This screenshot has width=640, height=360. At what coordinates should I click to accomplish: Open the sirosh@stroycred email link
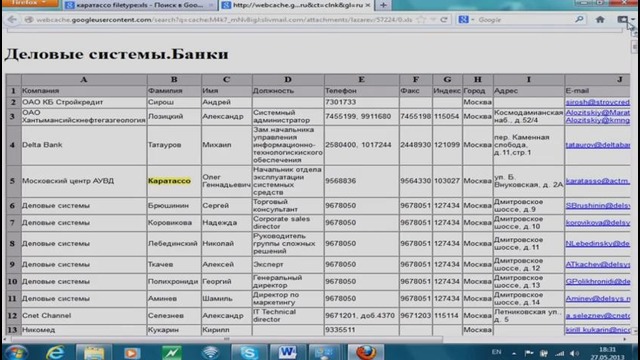[x=598, y=102]
